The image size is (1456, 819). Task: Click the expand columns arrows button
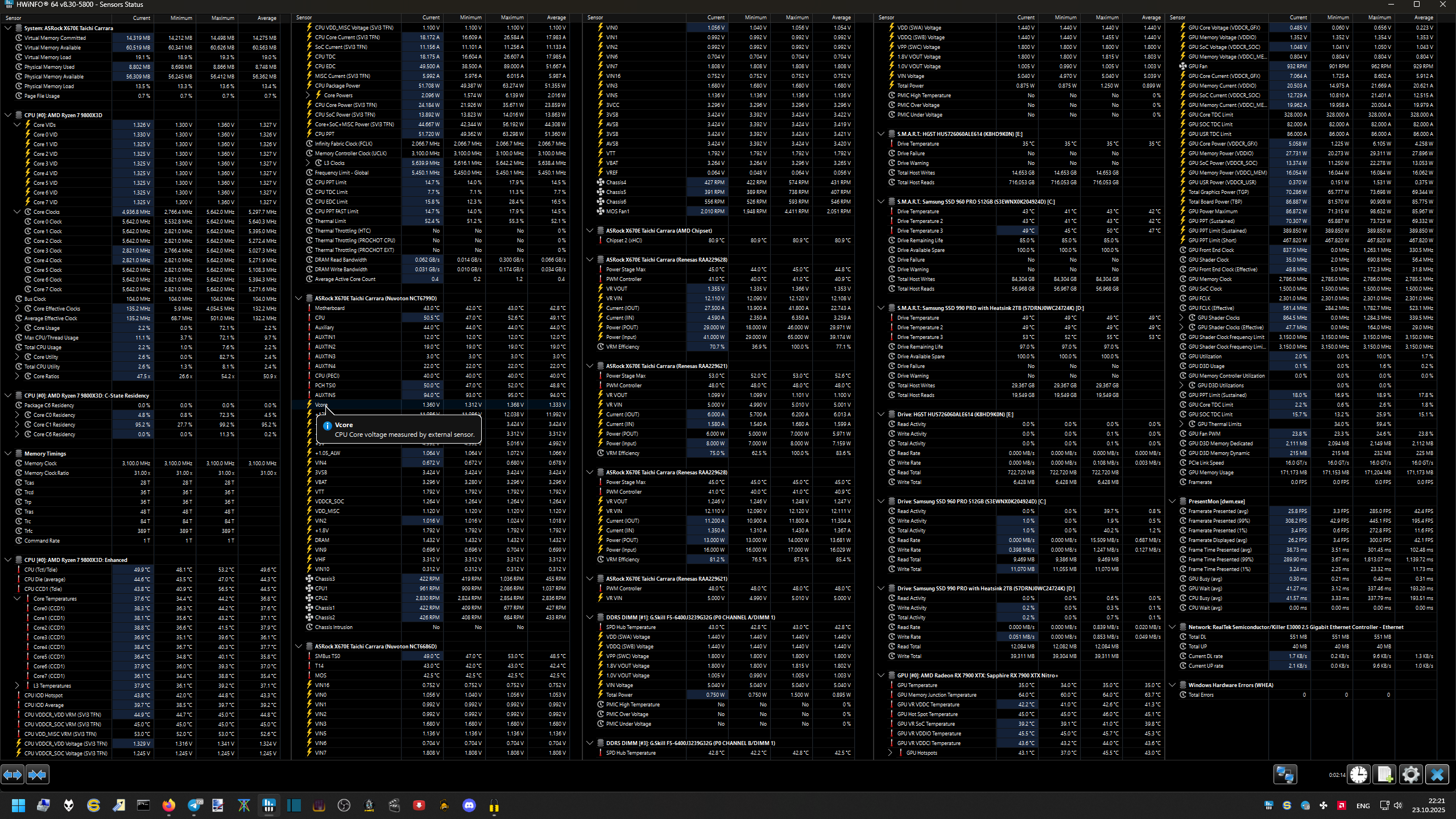13,775
